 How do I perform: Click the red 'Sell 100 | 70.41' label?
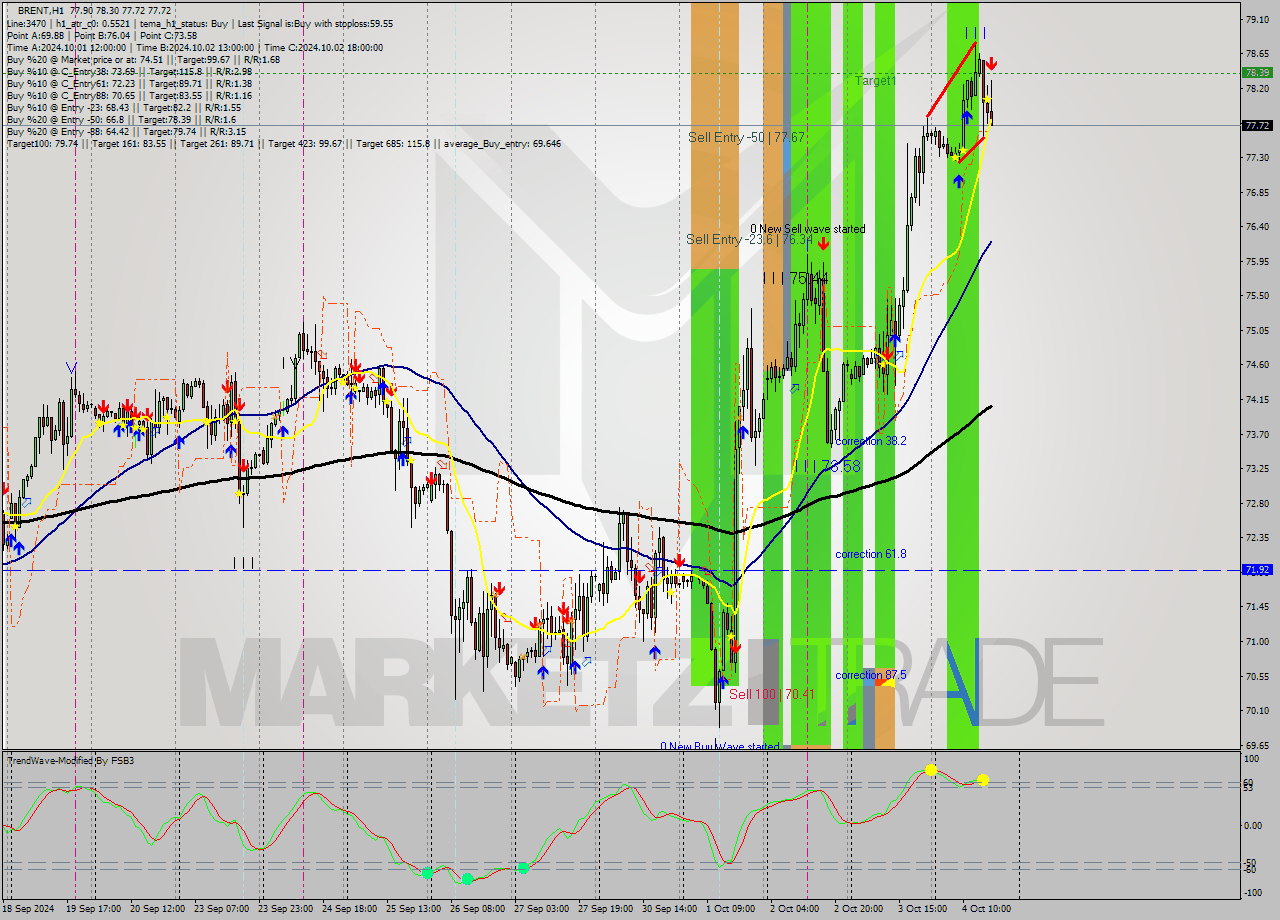tap(771, 694)
